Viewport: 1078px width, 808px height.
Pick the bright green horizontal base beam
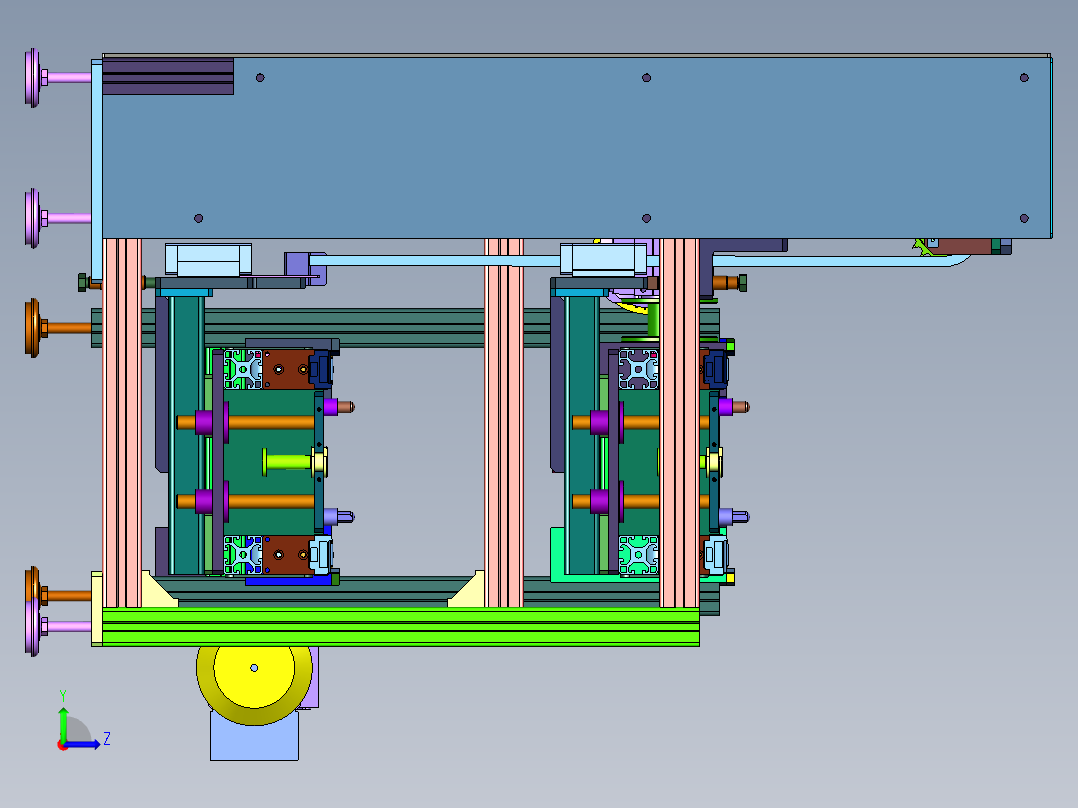point(401,626)
